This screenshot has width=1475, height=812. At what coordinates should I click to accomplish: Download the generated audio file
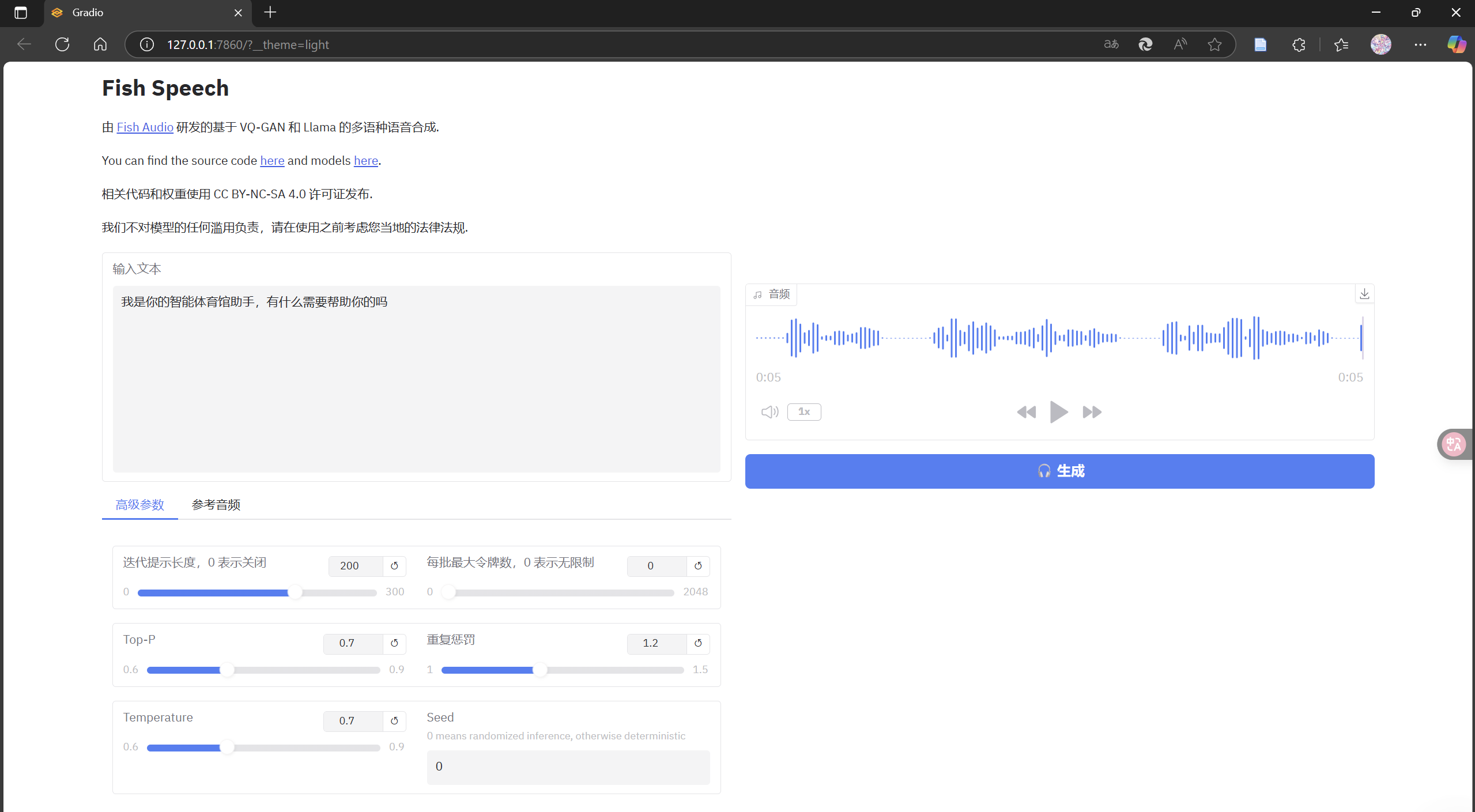point(1364,294)
